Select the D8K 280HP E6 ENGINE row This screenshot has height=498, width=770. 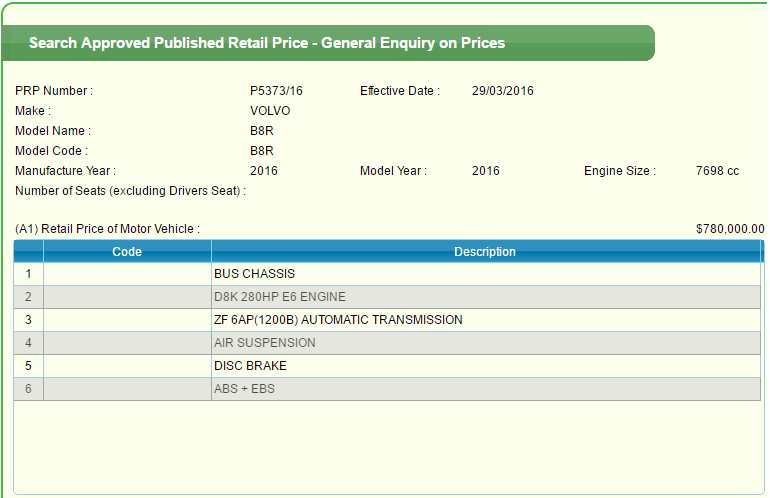click(x=279, y=297)
